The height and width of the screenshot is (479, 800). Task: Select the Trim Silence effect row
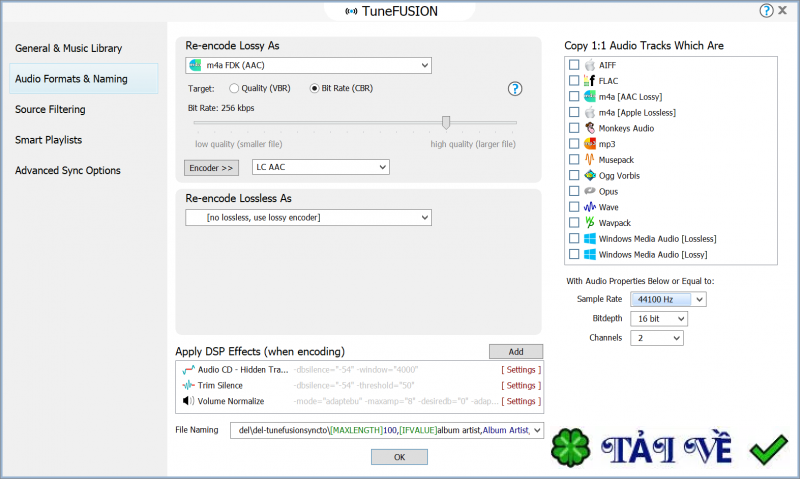360,386
